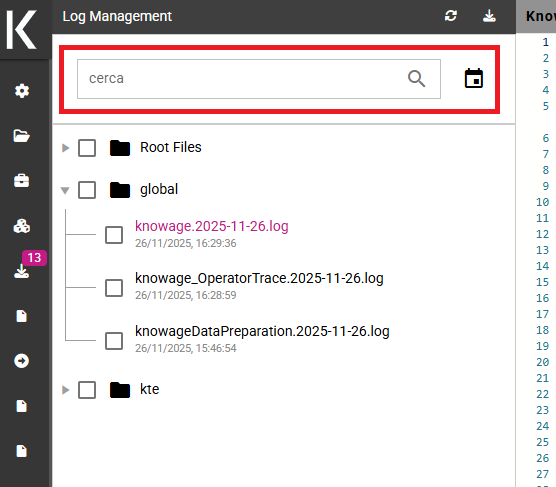The image size is (556, 487).
Task: Click timestamp 26/11/2025, 16:28:59
Action: point(185,295)
